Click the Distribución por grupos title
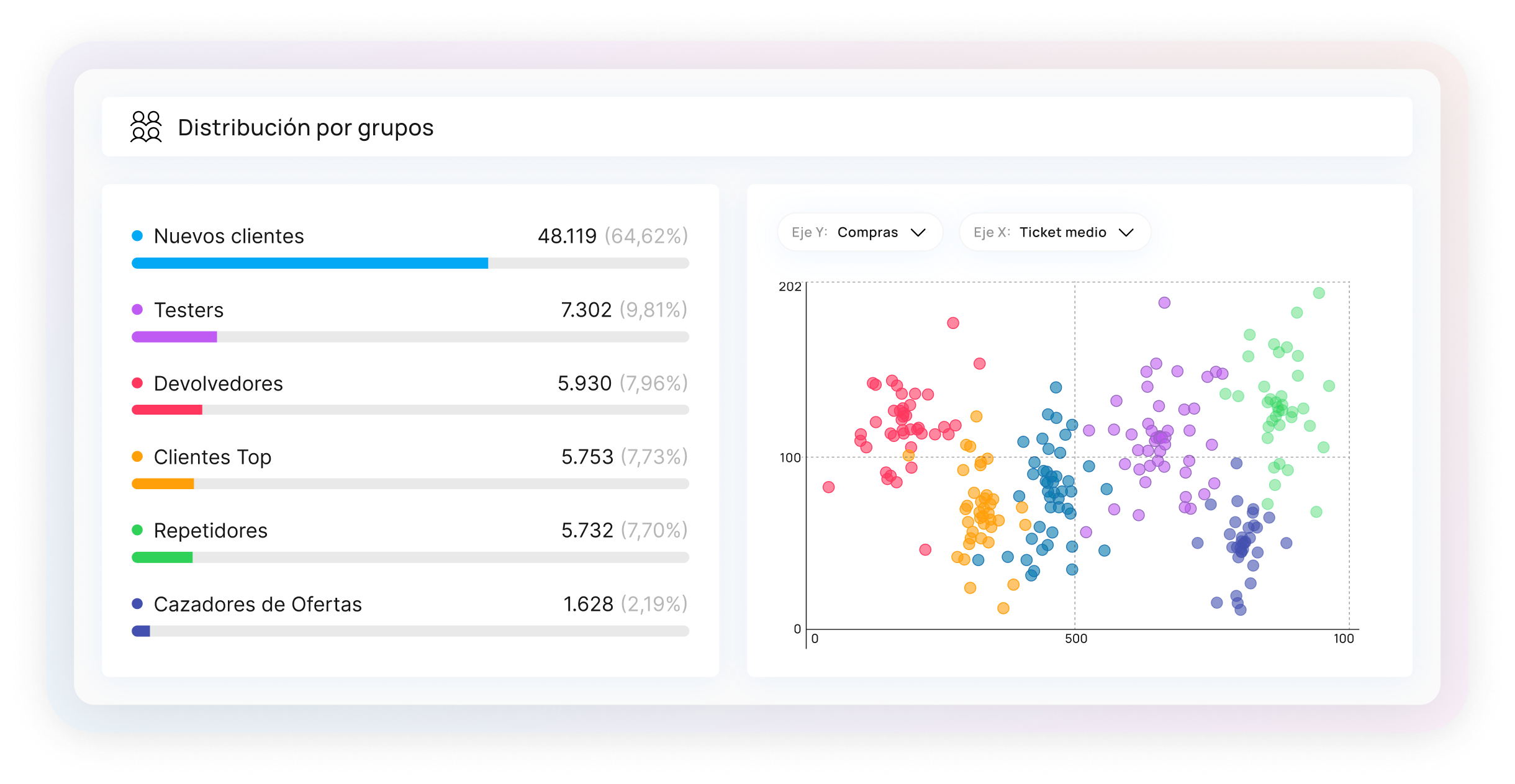 305,127
